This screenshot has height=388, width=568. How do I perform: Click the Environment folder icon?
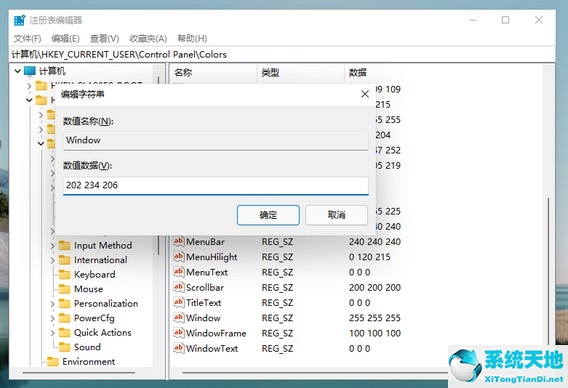(x=53, y=361)
